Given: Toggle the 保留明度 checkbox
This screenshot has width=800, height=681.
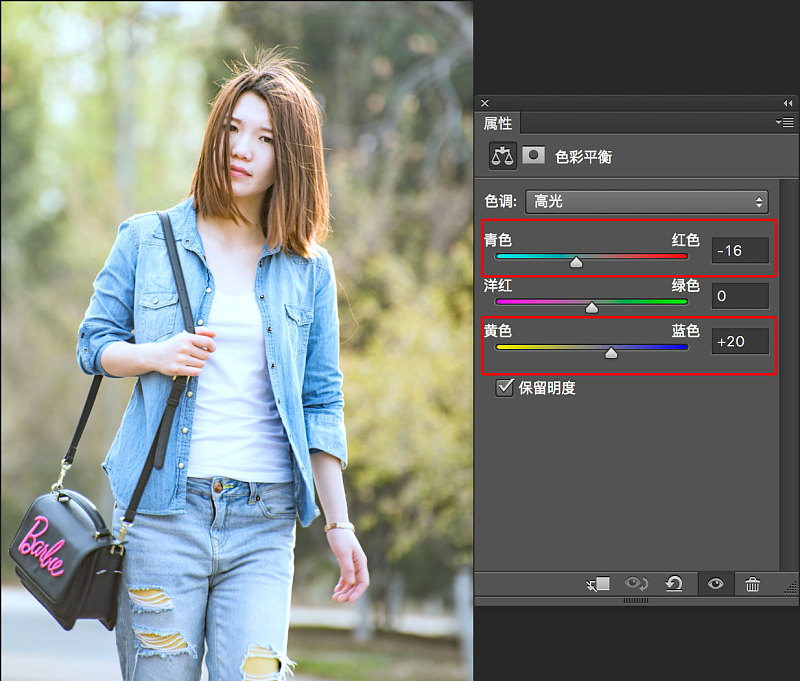Looking at the screenshot, I should [504, 388].
